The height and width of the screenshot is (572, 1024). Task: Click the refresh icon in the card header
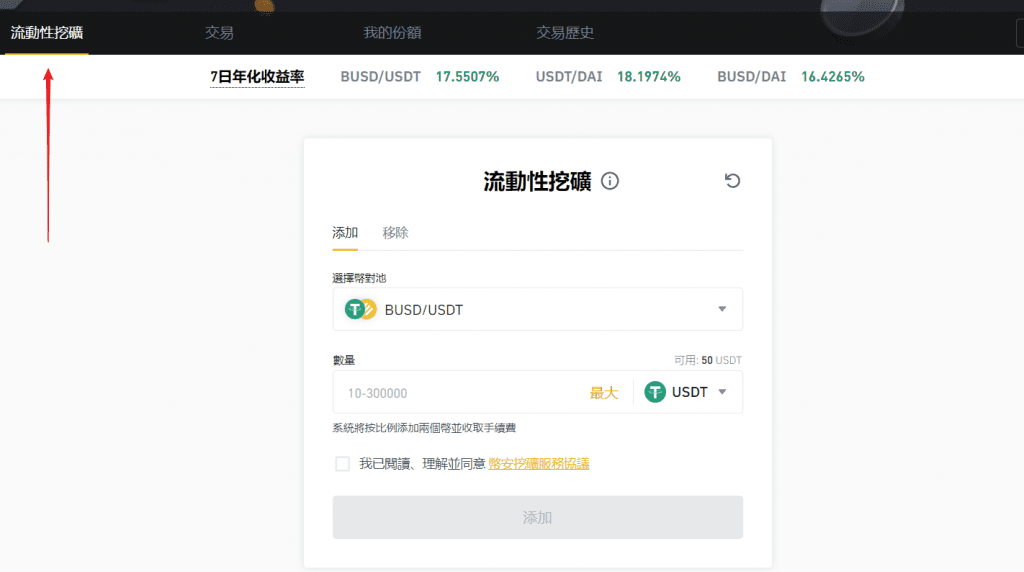(x=732, y=181)
